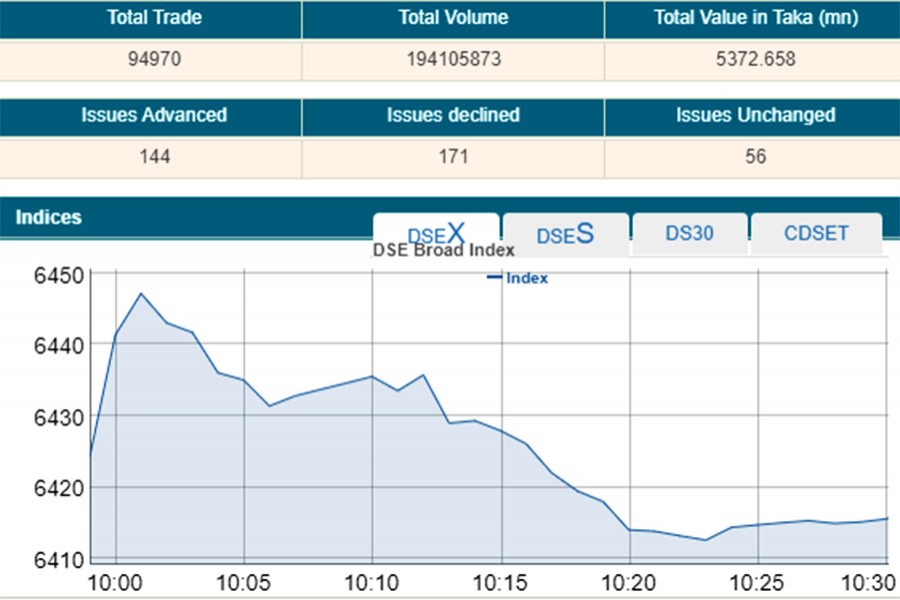This screenshot has width=900, height=600.
Task: Select the Issues Advanced header
Action: point(153,115)
